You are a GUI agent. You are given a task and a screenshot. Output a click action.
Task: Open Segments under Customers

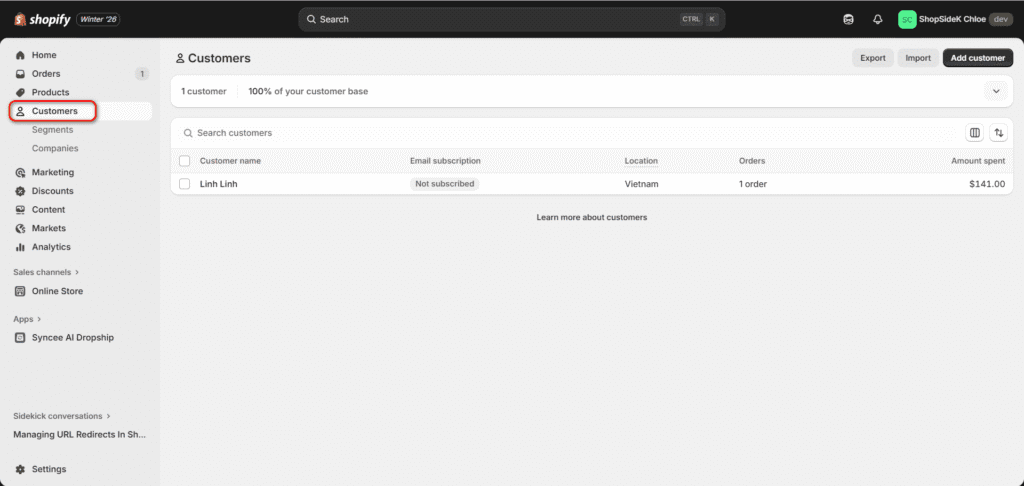[52, 130]
